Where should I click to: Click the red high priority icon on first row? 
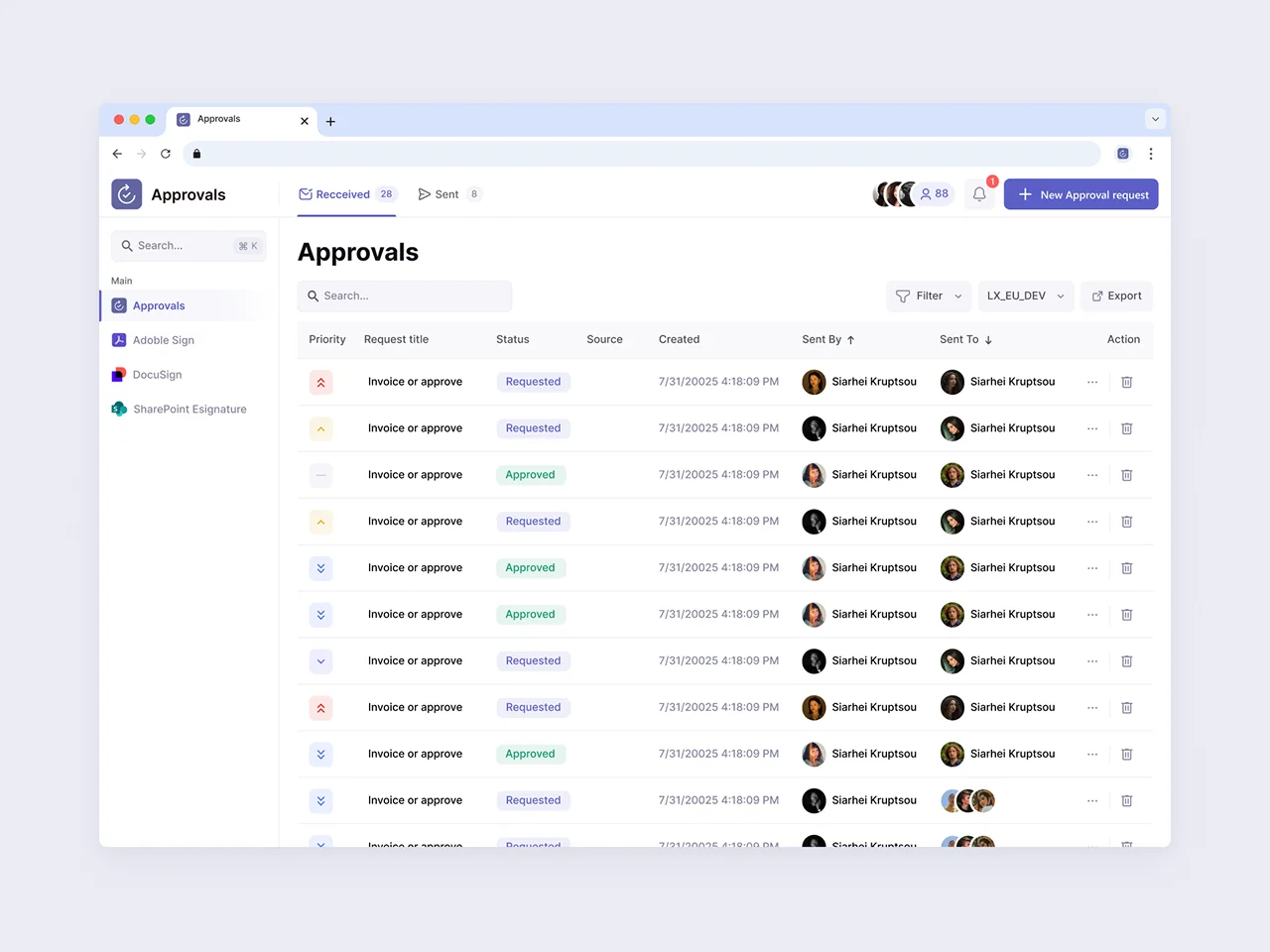pos(320,382)
